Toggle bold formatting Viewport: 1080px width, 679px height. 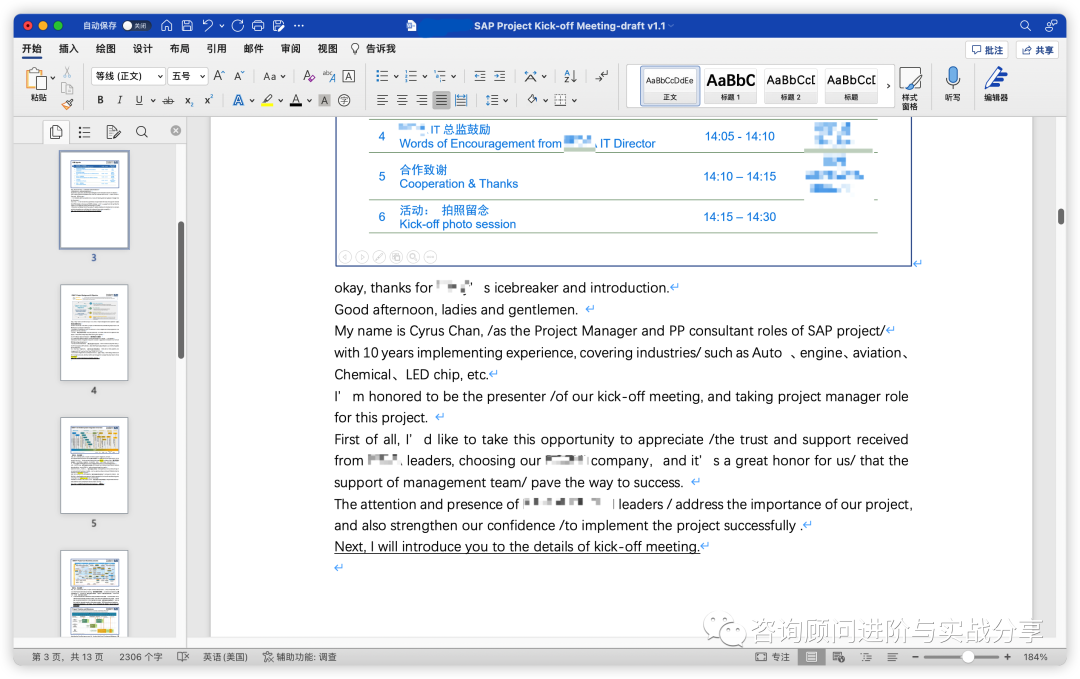pyautogui.click(x=101, y=100)
